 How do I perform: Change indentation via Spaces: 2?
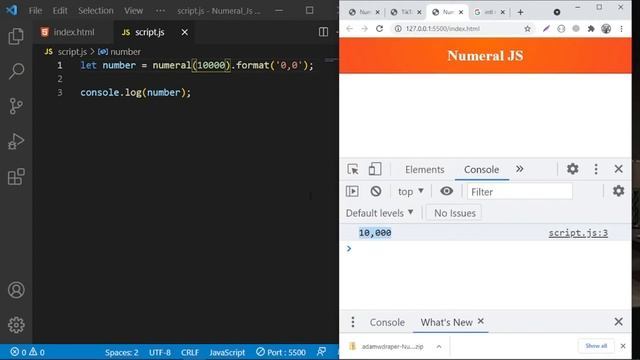[x=121, y=352]
